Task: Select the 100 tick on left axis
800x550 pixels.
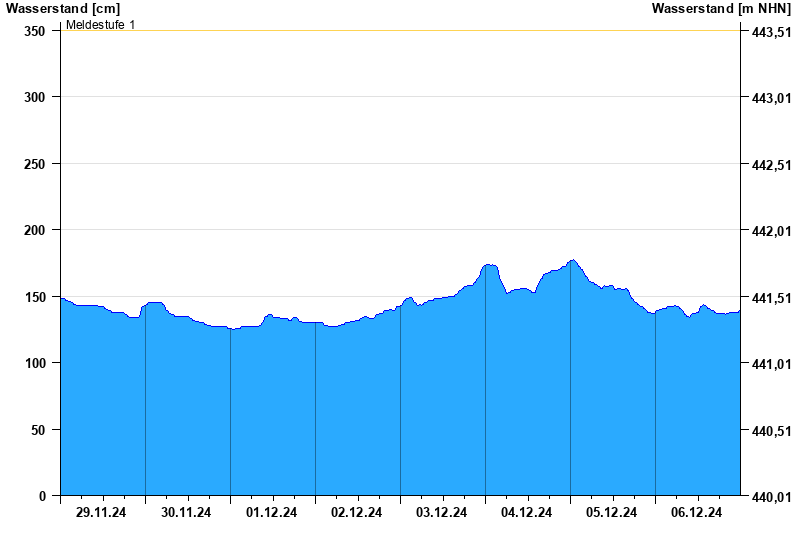Action: (x=35, y=363)
